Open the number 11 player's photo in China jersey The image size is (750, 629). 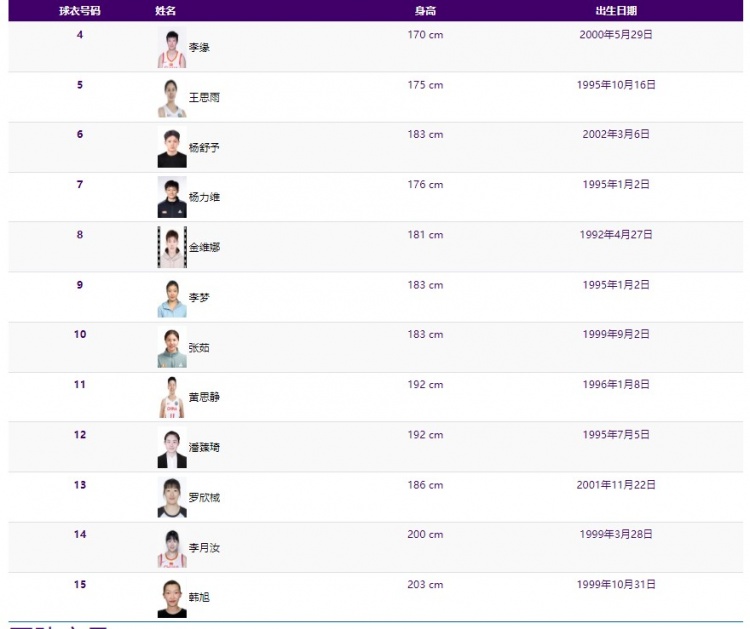click(172, 397)
